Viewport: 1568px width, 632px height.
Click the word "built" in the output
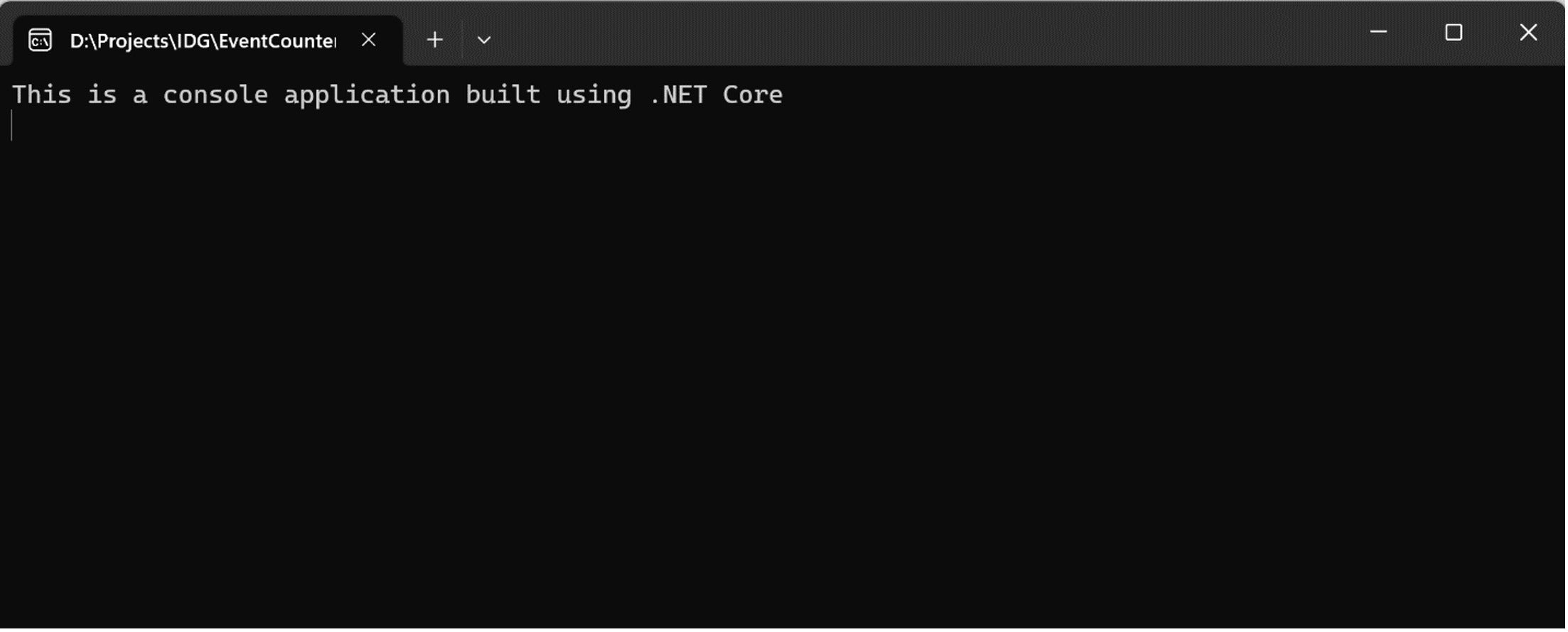pyautogui.click(x=503, y=95)
